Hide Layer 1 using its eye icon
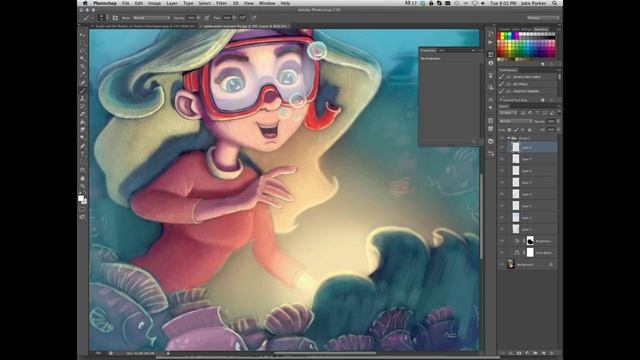 pos(502,229)
